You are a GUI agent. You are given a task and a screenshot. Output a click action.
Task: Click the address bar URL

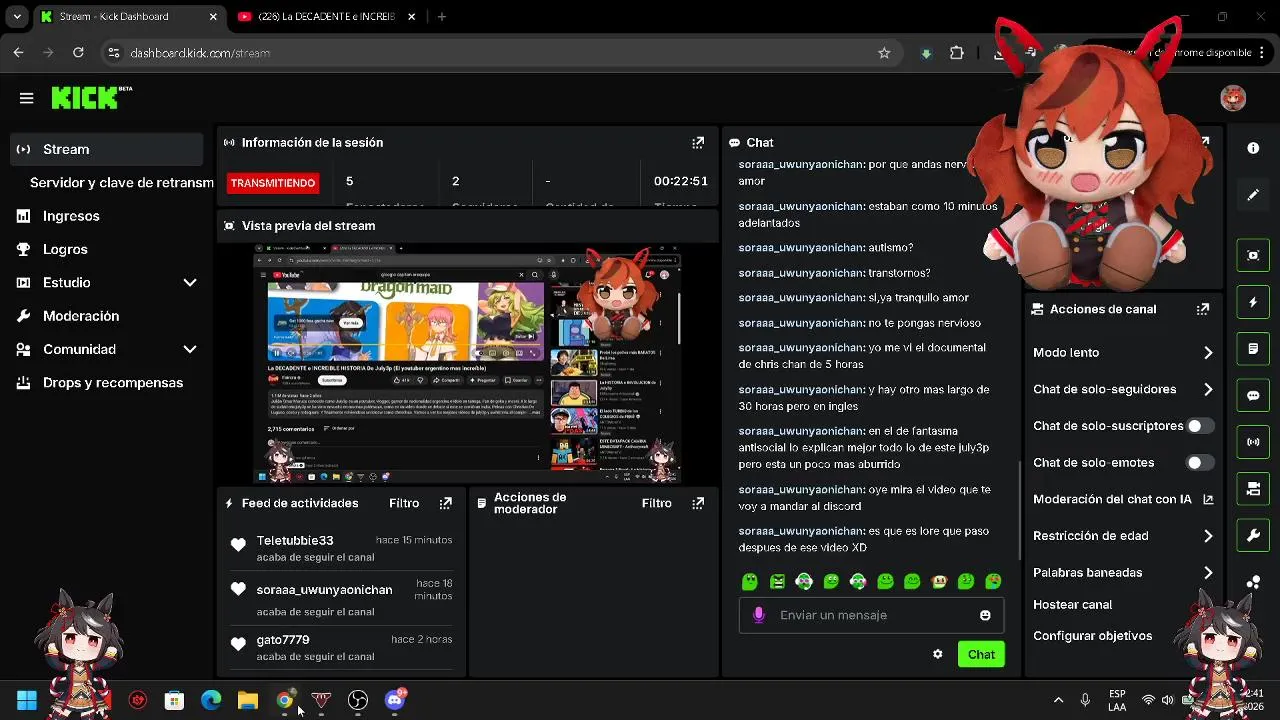coord(200,53)
